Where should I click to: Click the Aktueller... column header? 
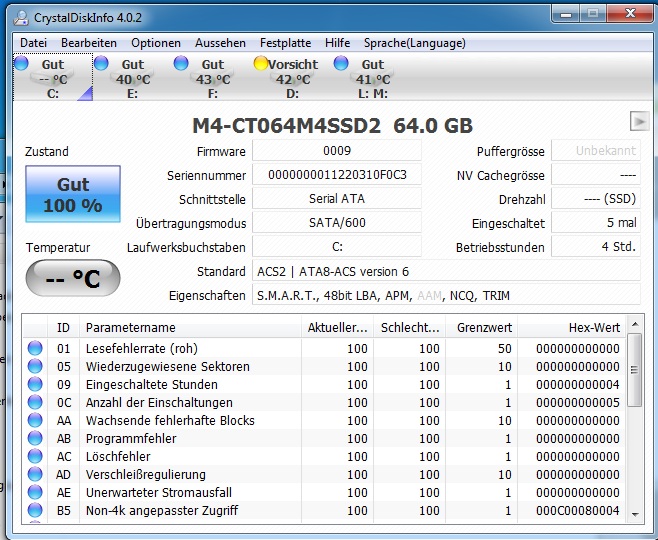(x=337, y=327)
